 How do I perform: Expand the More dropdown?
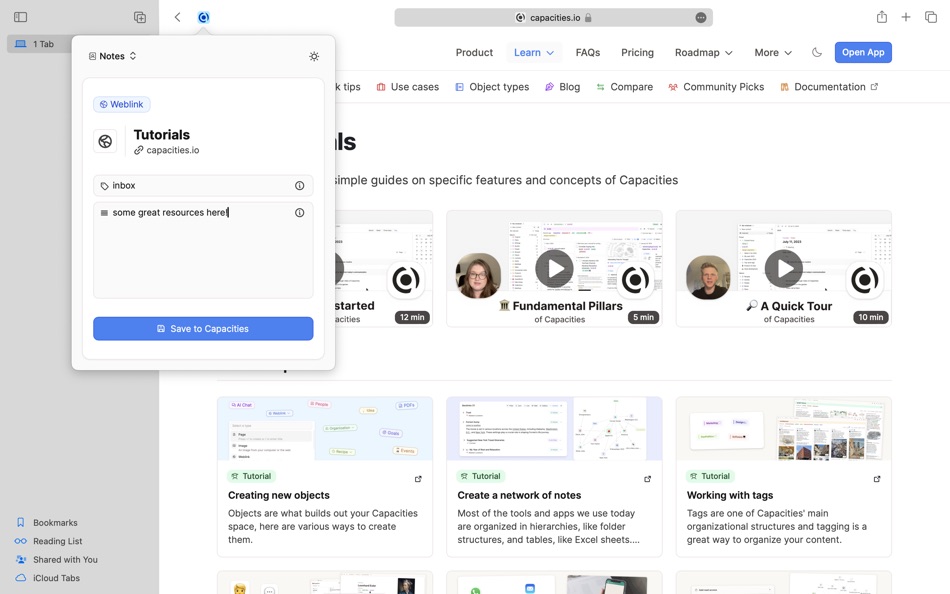point(772,53)
